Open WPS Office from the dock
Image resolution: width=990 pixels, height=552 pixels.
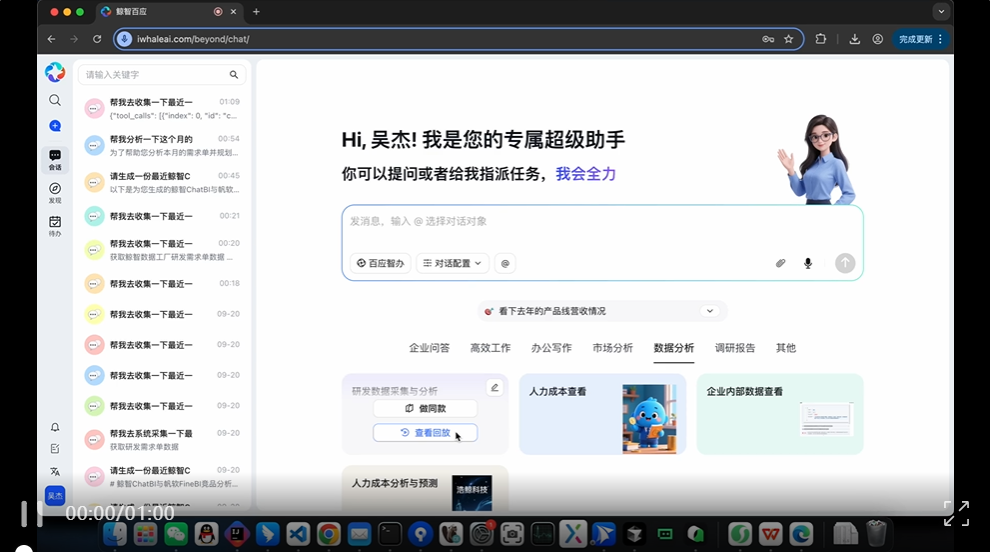tap(770, 534)
